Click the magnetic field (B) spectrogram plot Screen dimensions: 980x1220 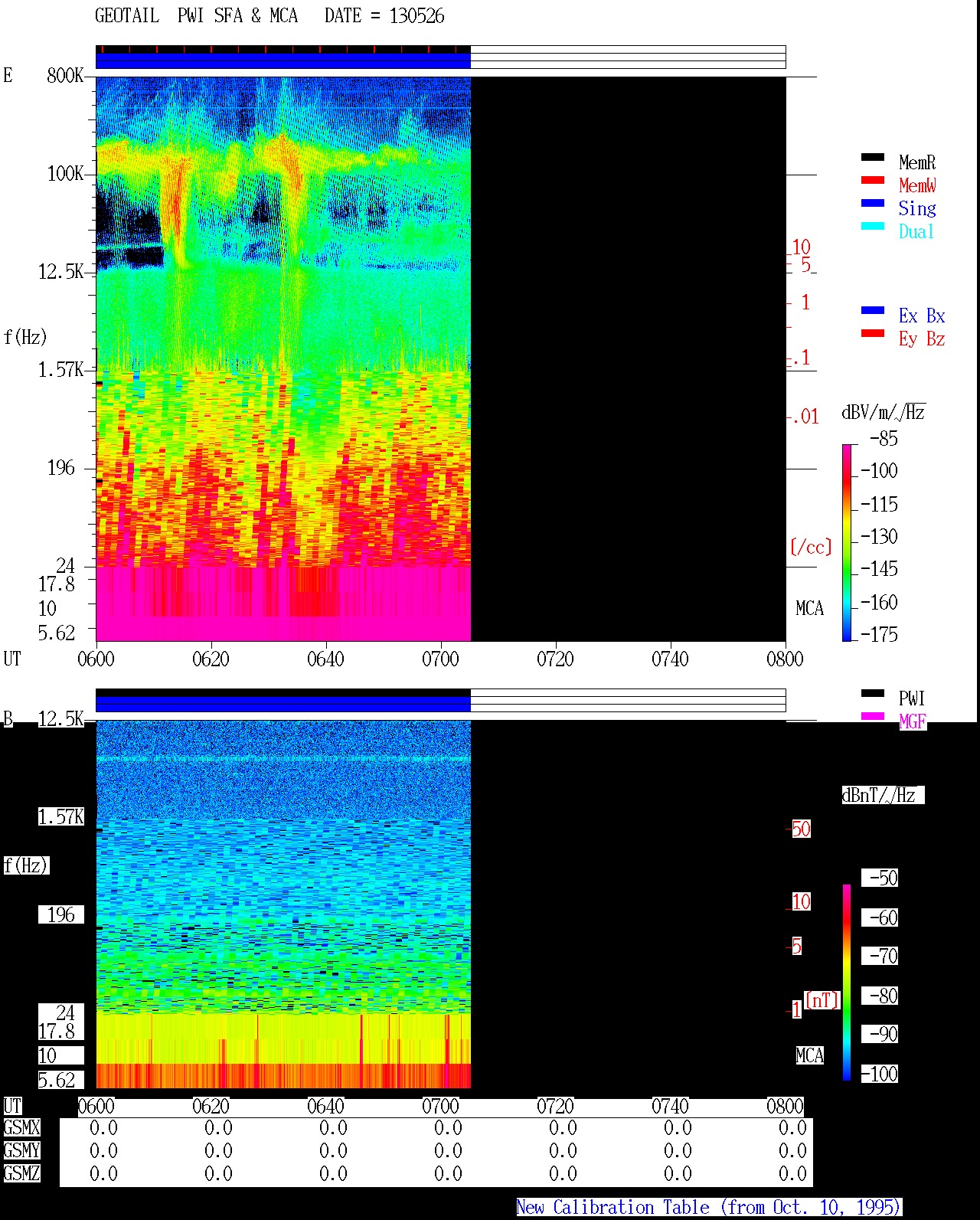pos(440,904)
